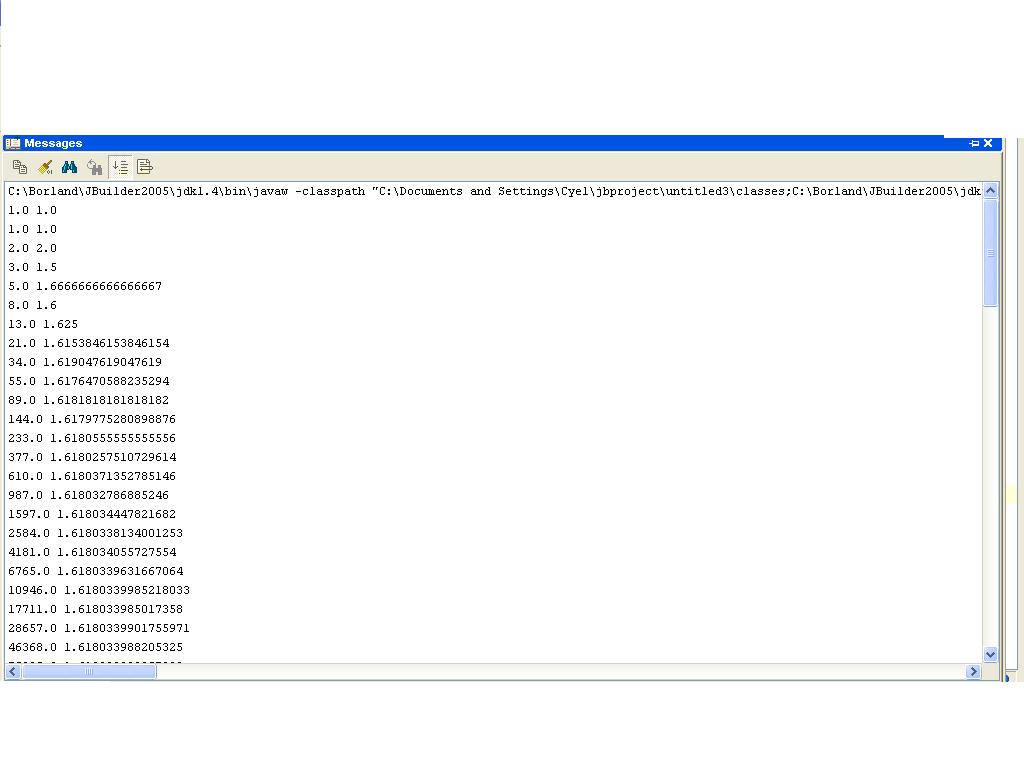This screenshot has width=1024, height=768.
Task: Open Find using the binoculars icon
Action: pos(69,167)
